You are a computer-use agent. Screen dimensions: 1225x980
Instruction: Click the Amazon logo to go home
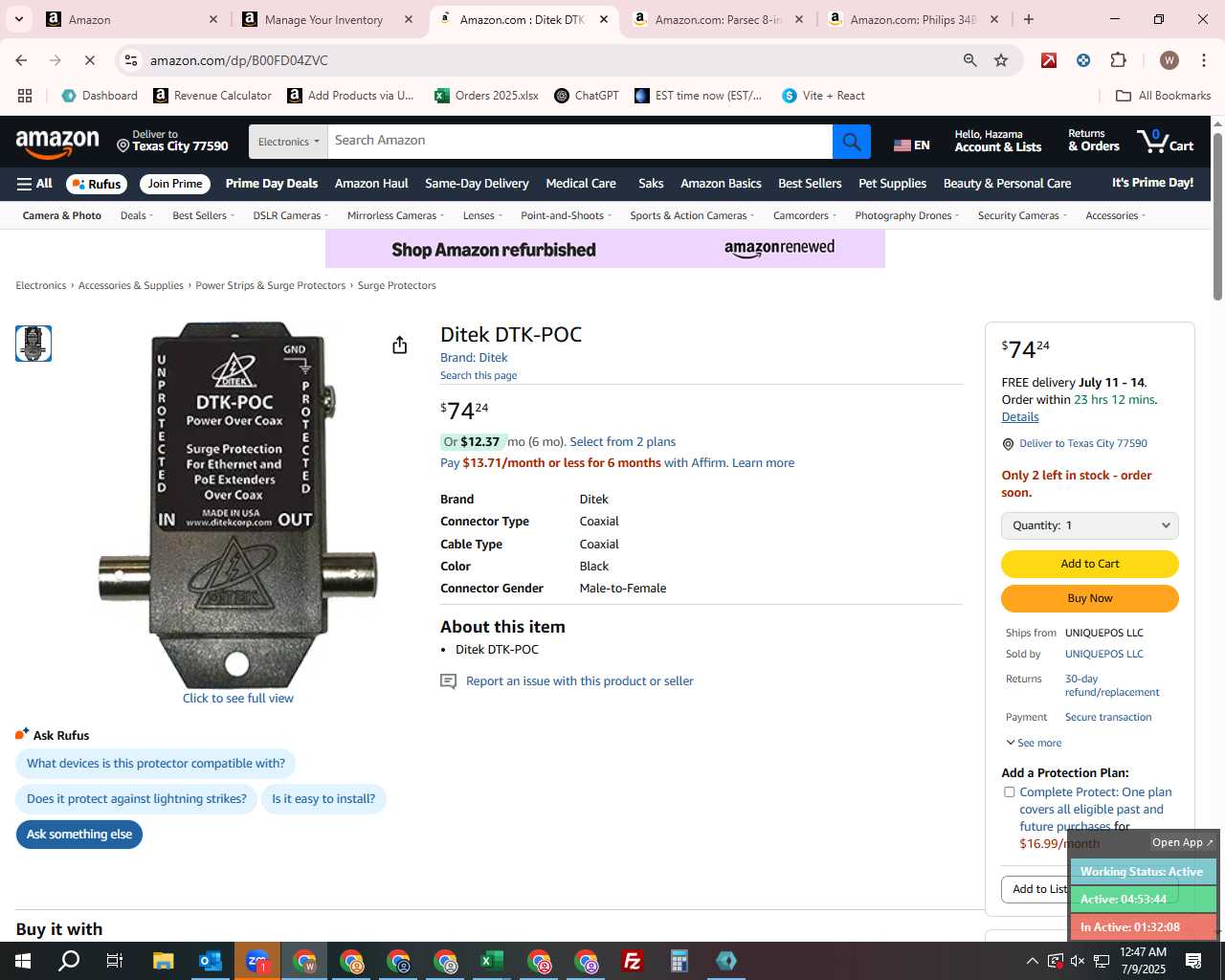click(x=57, y=143)
